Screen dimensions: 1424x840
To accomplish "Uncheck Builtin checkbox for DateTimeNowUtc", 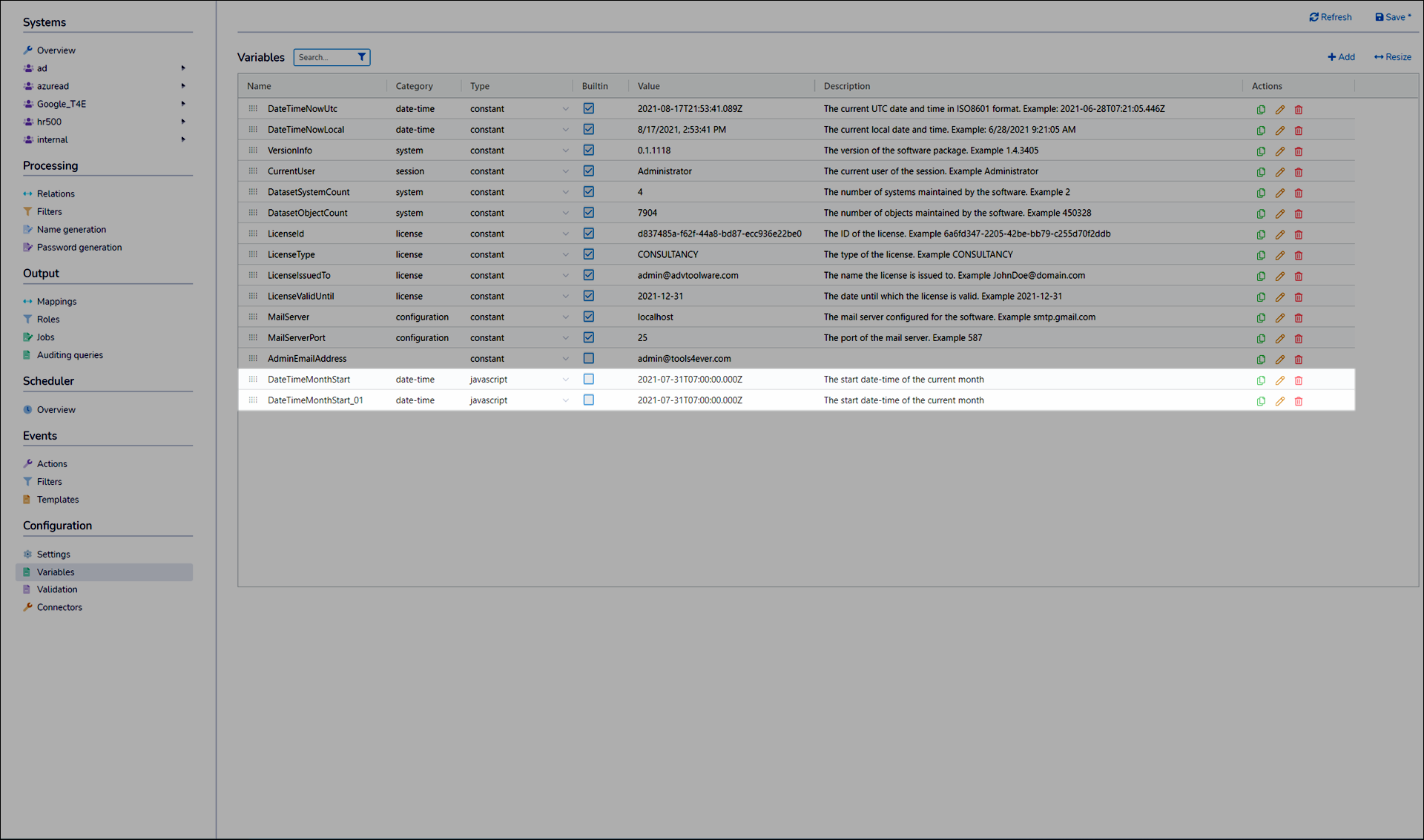I will tap(588, 108).
